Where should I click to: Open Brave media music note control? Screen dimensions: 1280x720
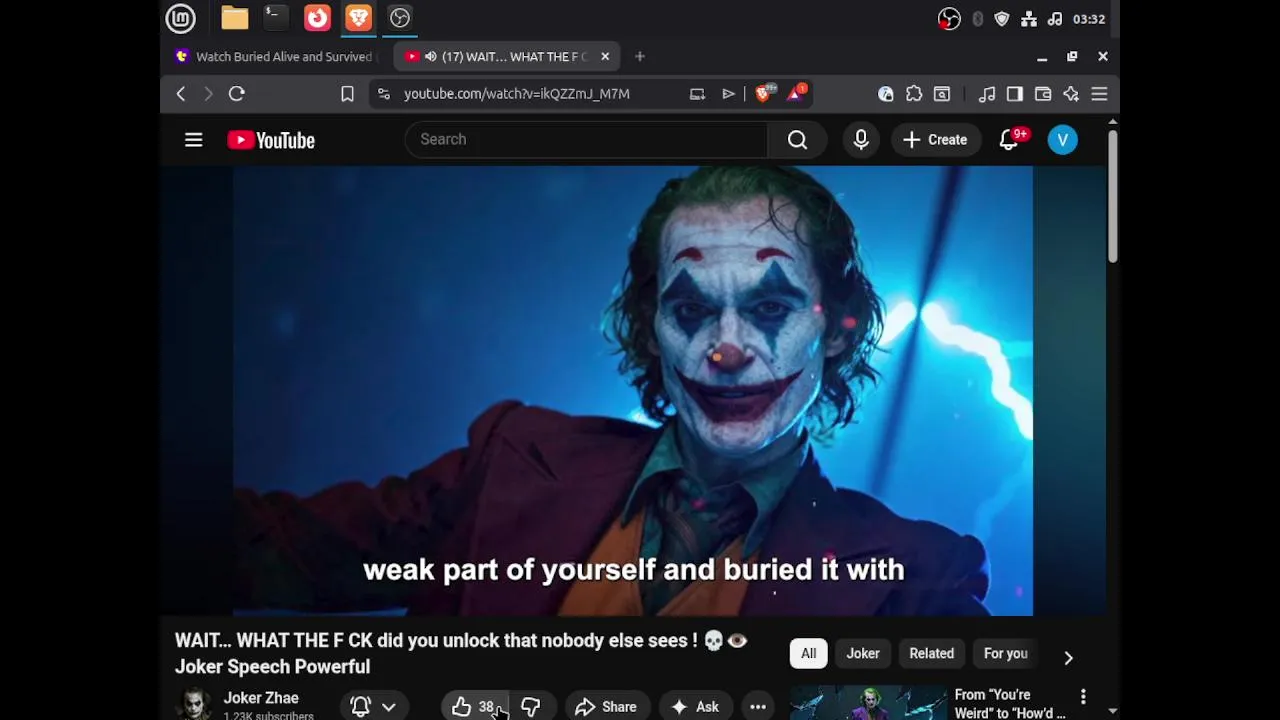click(x=987, y=93)
